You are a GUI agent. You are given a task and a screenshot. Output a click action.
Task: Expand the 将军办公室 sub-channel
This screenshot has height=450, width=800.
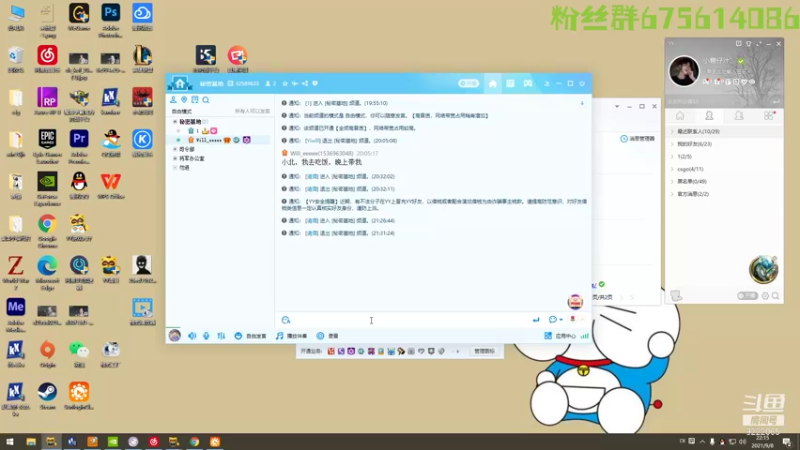click(175, 159)
